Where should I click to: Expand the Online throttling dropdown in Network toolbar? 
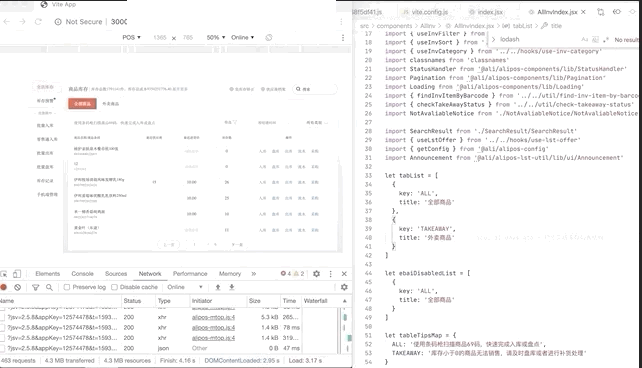coord(185,287)
